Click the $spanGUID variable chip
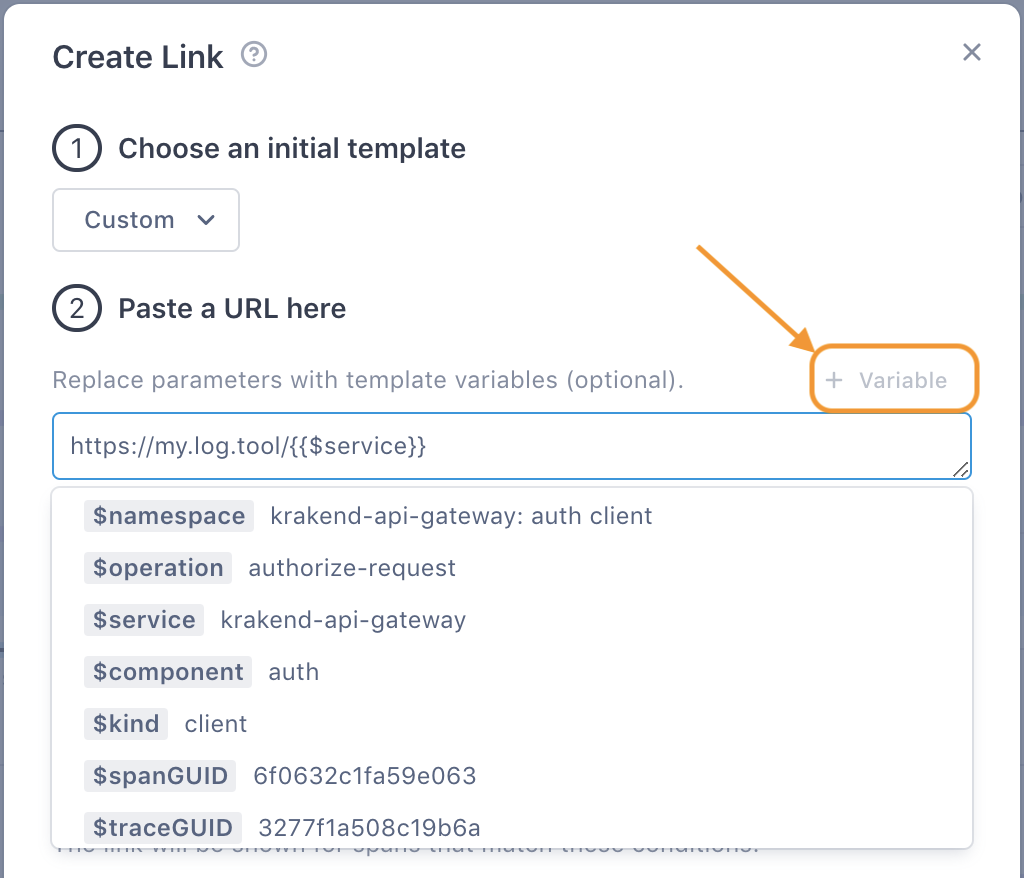The height and width of the screenshot is (878, 1024). tap(158, 776)
